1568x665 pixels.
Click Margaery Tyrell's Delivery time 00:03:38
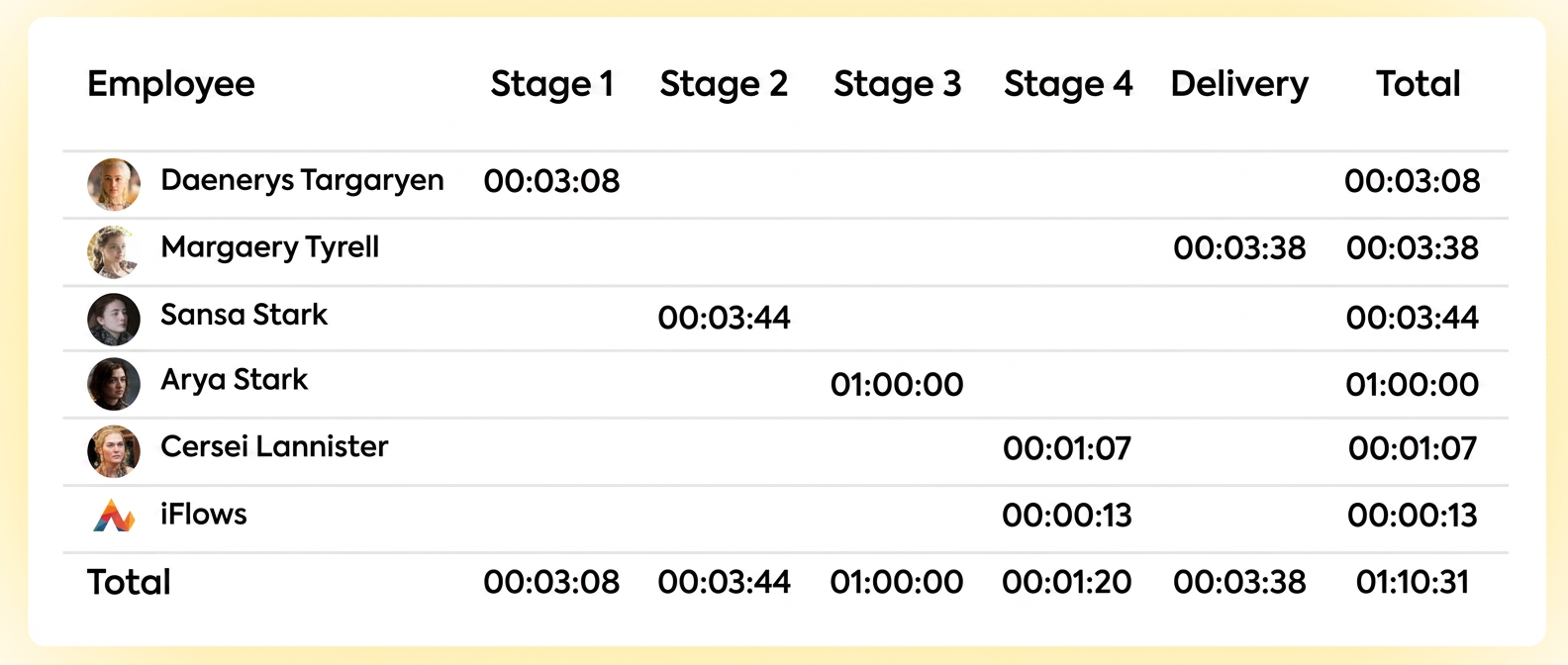click(1239, 248)
